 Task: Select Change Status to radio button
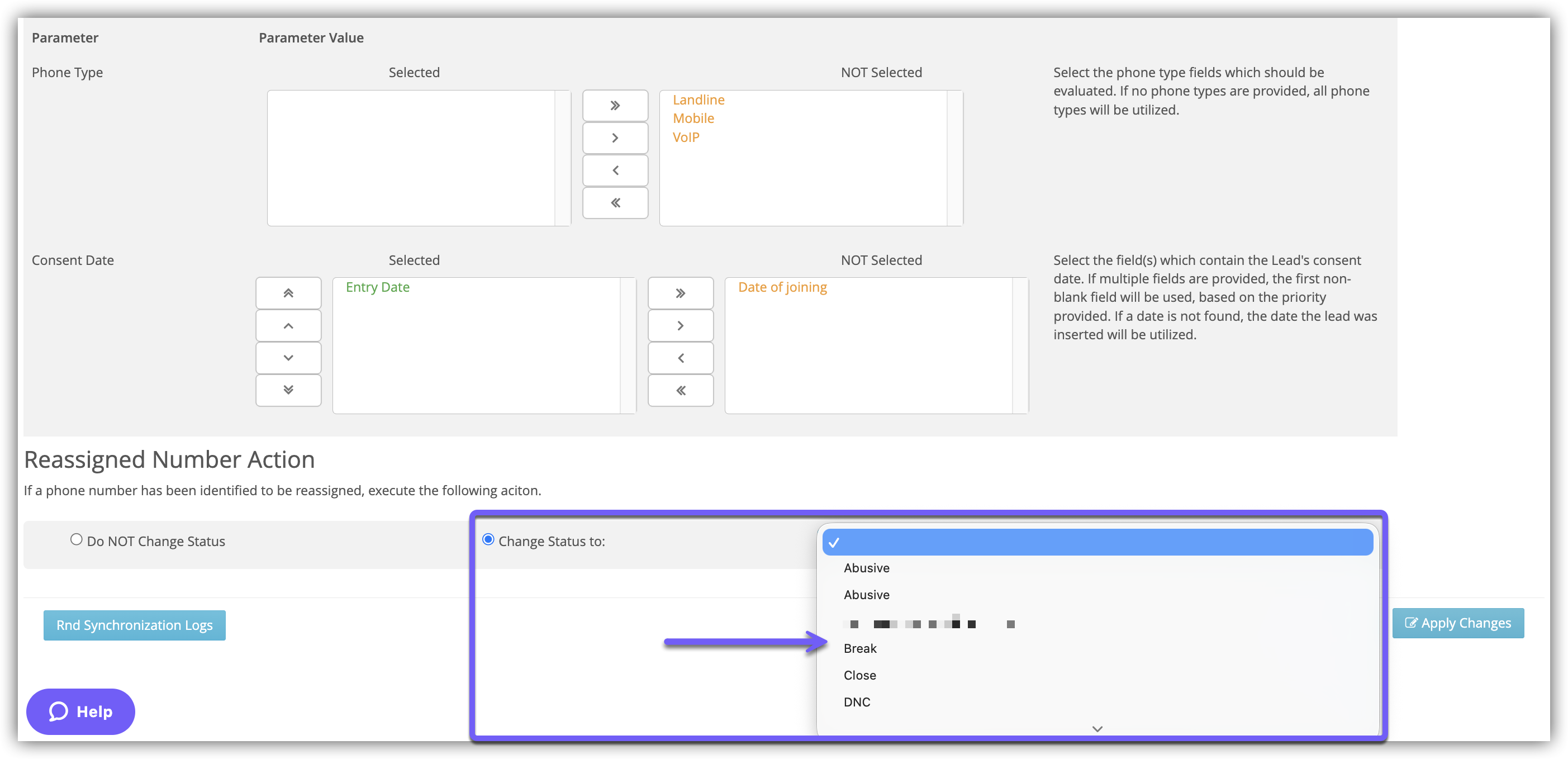click(488, 539)
